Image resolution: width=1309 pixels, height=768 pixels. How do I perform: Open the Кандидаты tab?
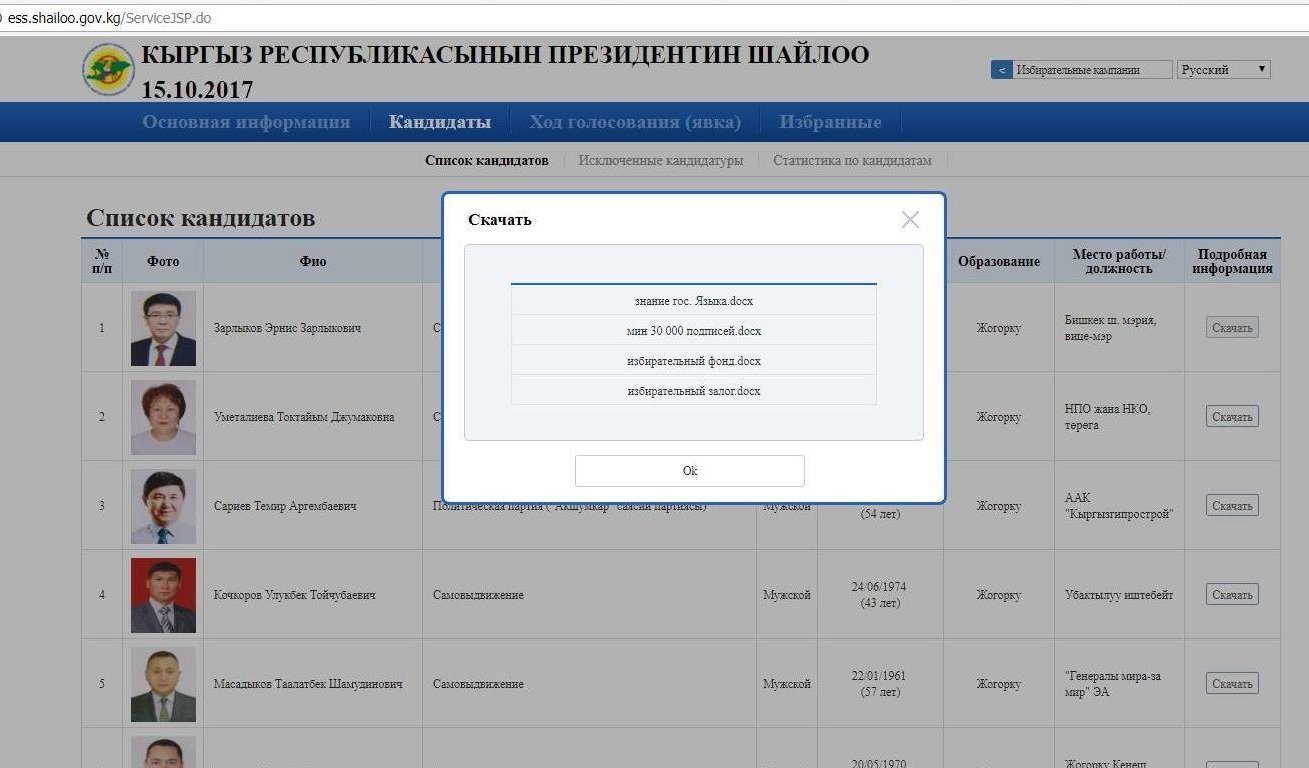[440, 122]
